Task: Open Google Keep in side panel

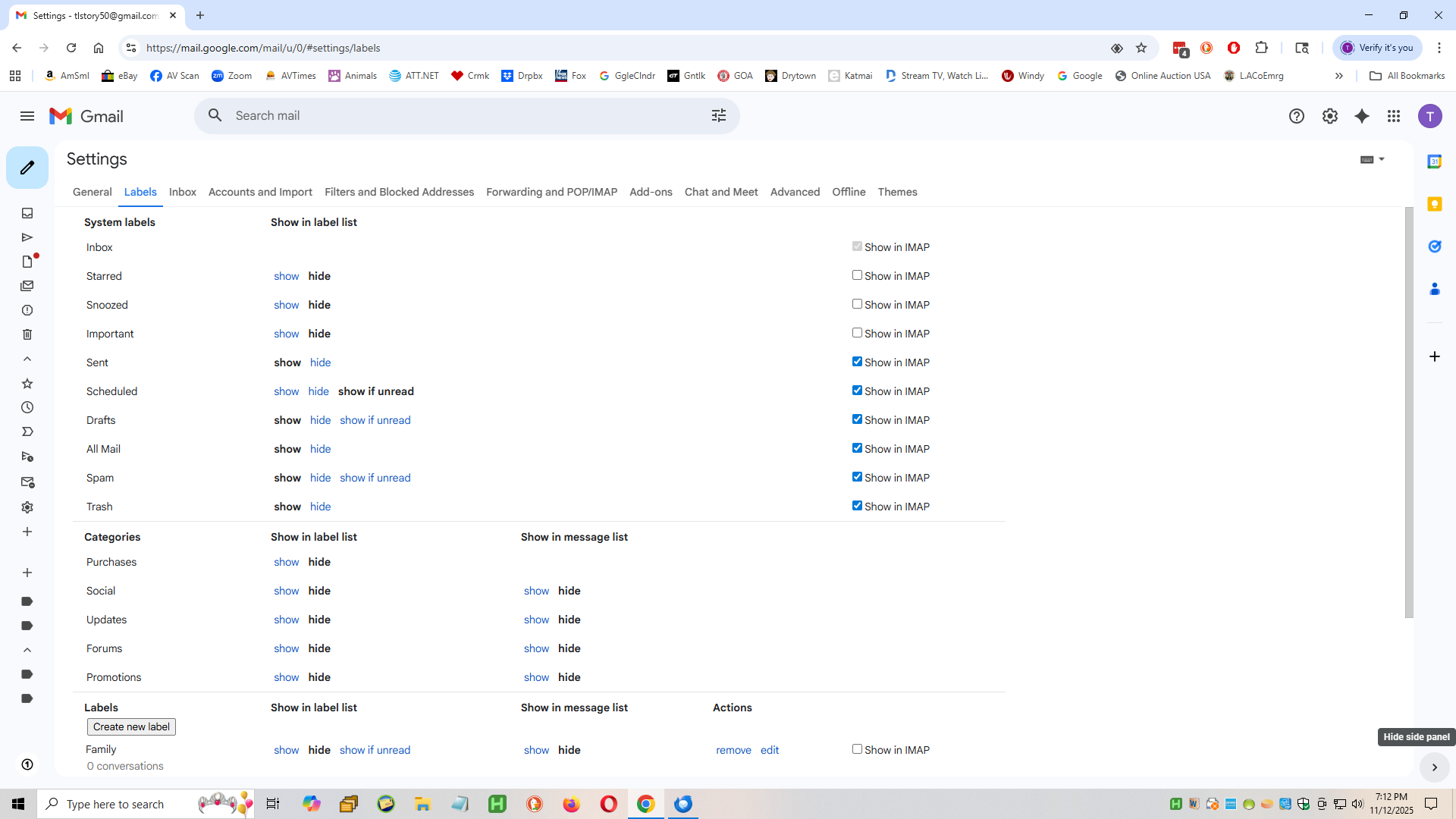Action: pyautogui.click(x=1434, y=204)
